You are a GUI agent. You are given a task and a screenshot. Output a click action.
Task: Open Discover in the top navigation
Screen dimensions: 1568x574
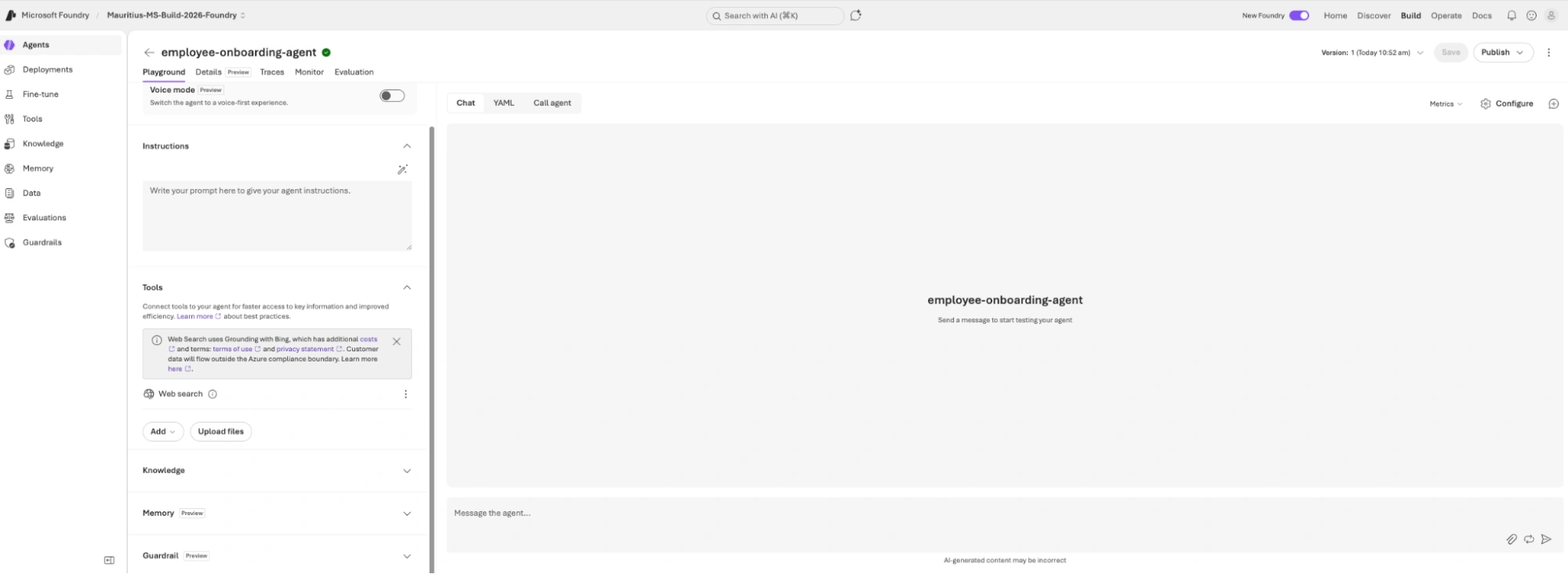coord(1373,16)
